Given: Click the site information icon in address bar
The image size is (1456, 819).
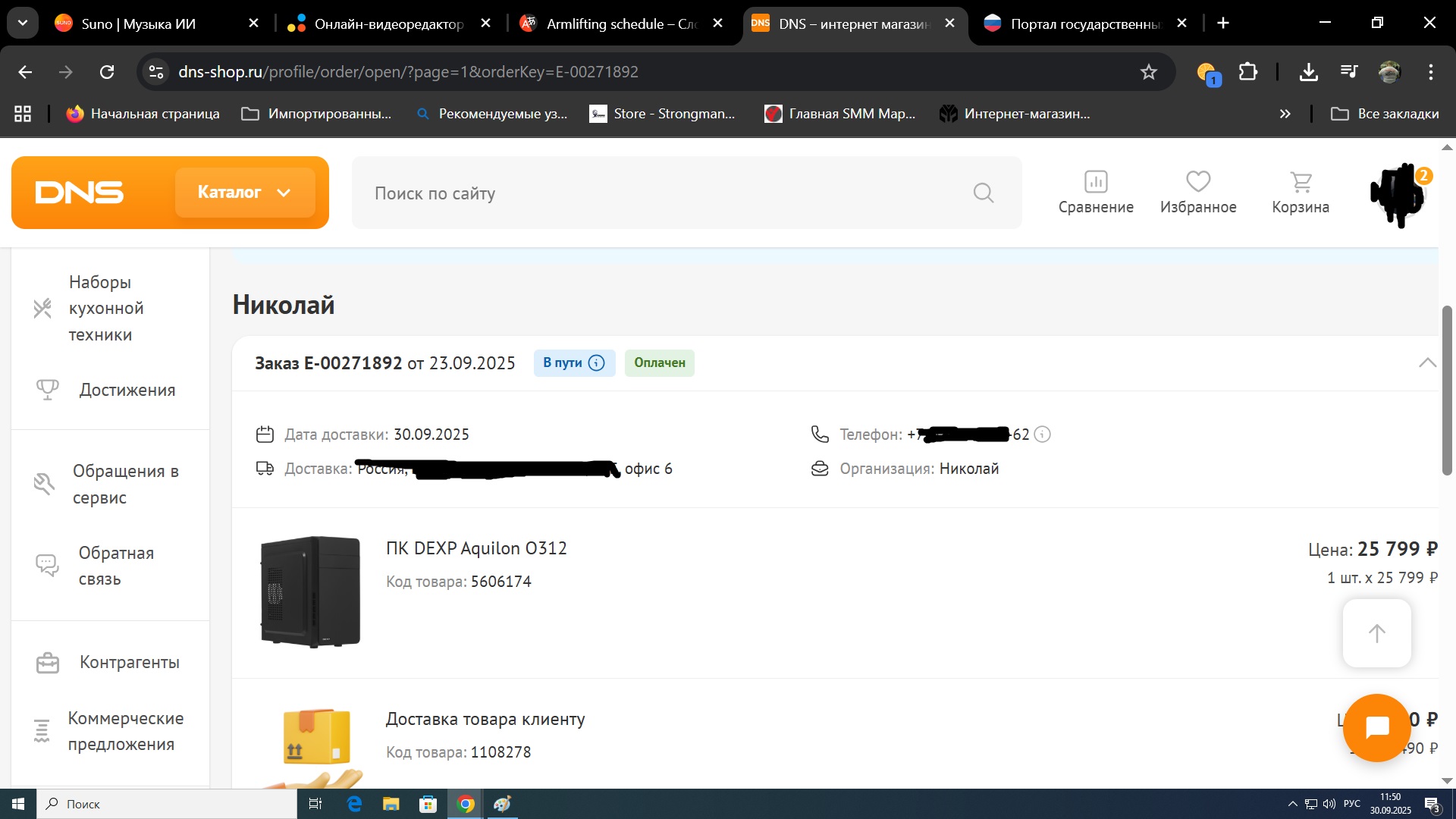Looking at the screenshot, I should (x=156, y=72).
